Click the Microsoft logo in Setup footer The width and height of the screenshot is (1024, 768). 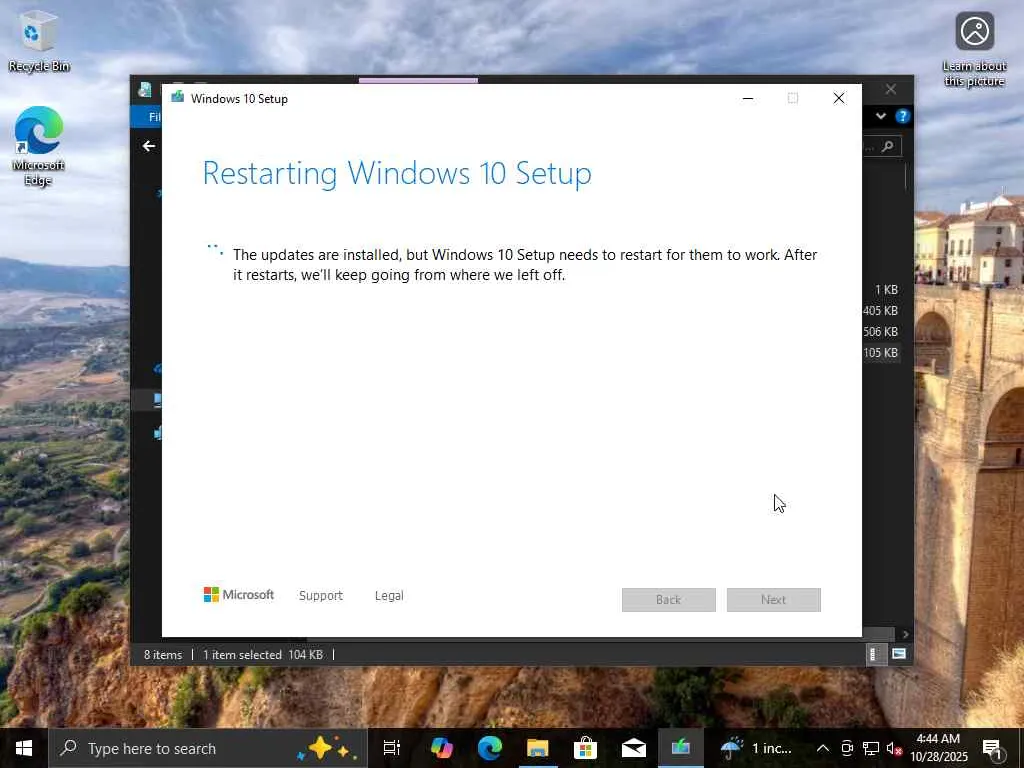click(239, 595)
